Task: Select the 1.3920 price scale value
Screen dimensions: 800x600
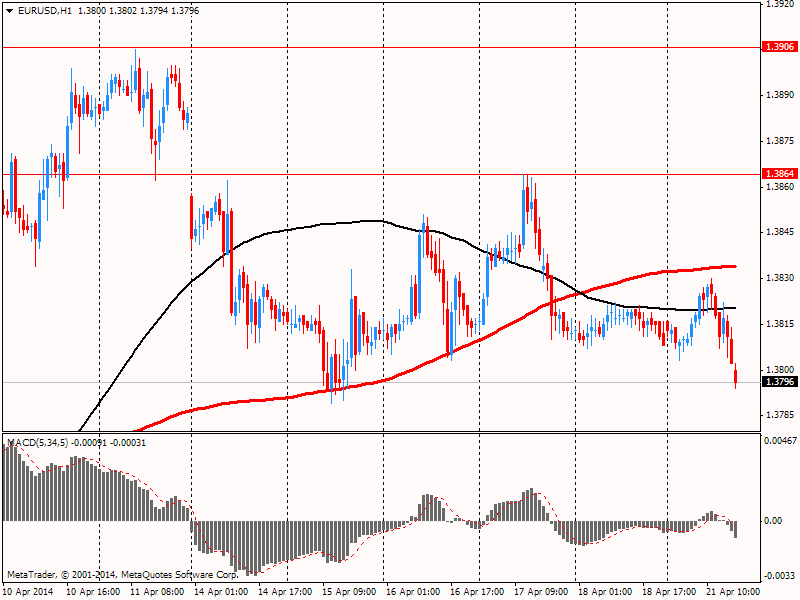Action: coord(781,4)
